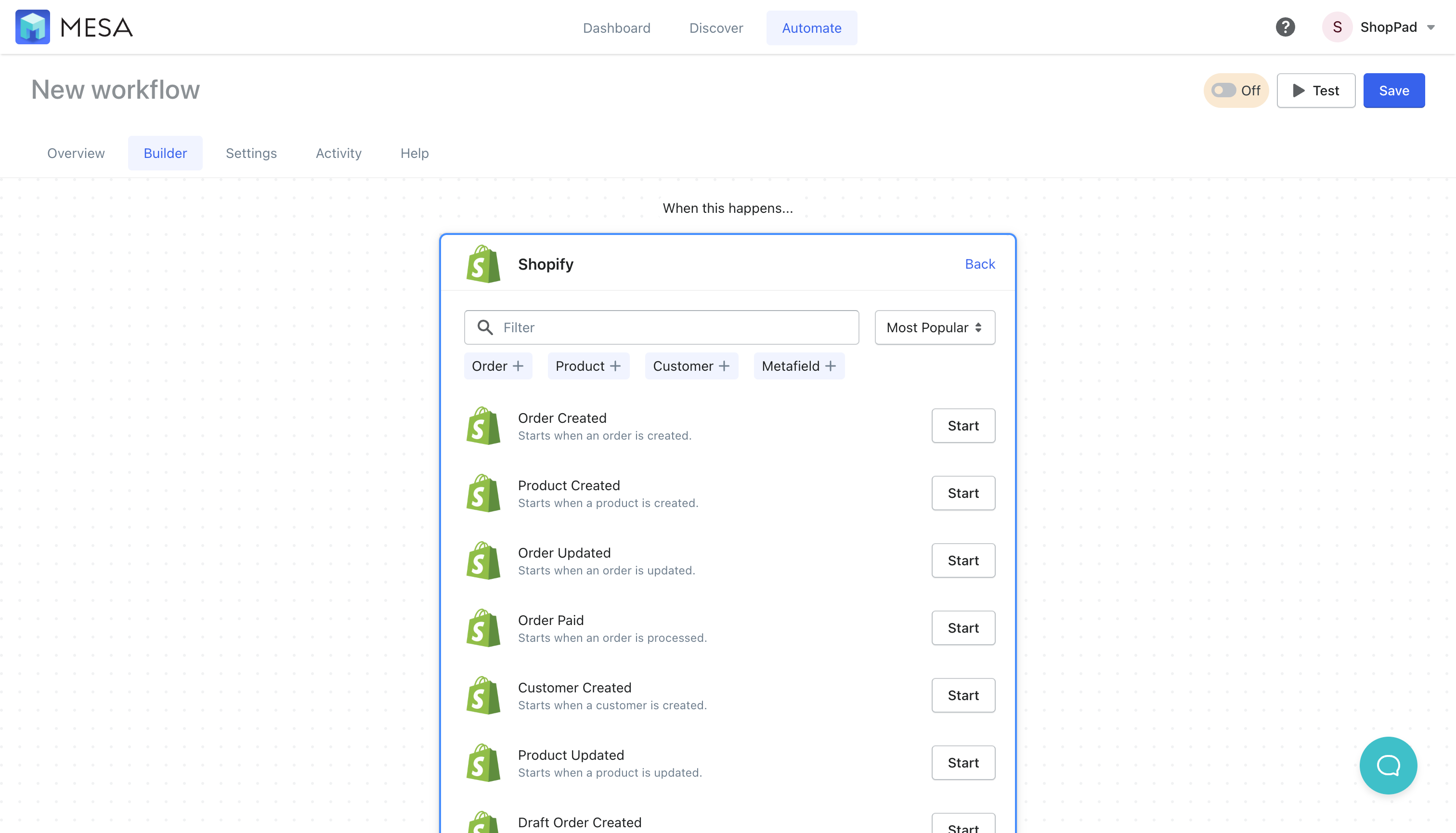Switch to the Overview tab
Image resolution: width=1456 pixels, height=833 pixels.
coord(76,153)
